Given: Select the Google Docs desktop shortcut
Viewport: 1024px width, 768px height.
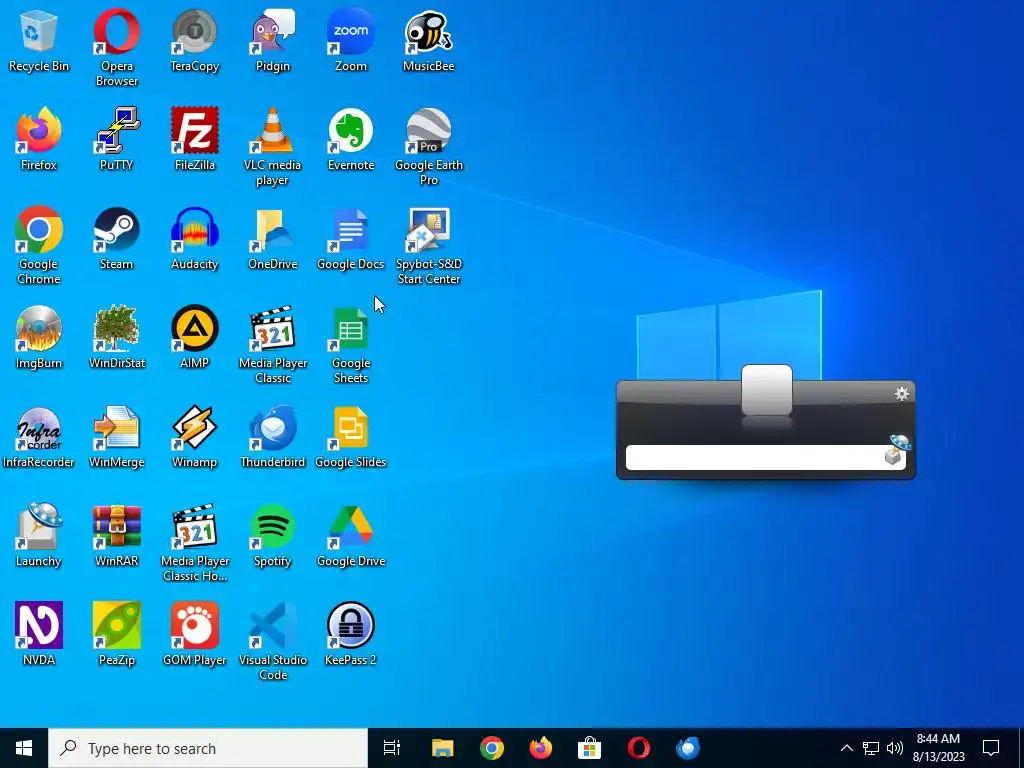Looking at the screenshot, I should point(351,238).
